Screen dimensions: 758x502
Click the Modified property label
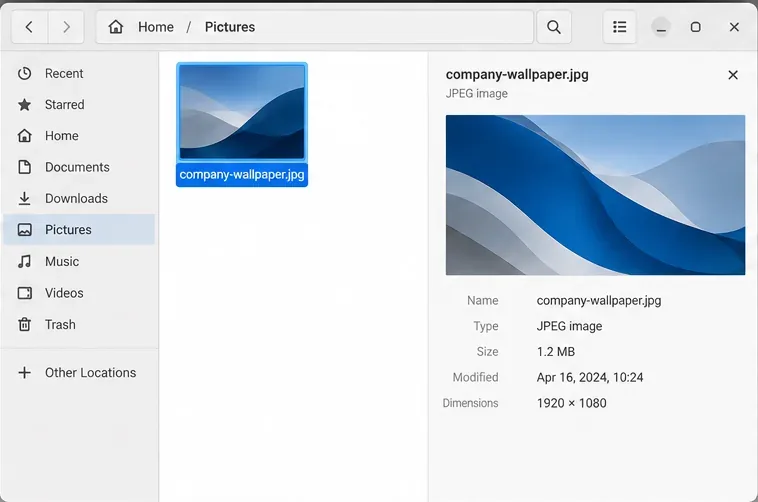point(475,377)
